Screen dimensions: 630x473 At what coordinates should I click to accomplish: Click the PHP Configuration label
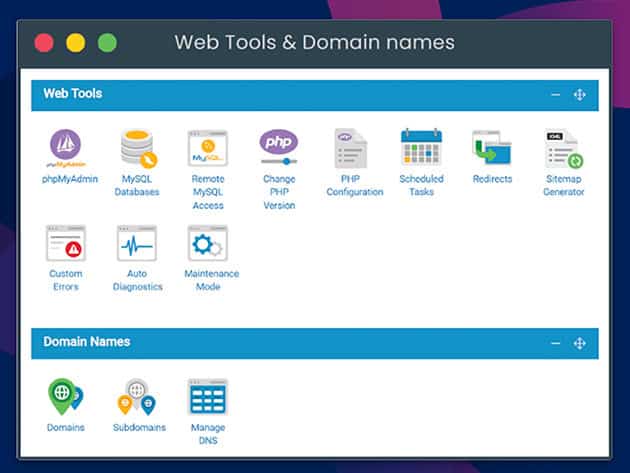(x=355, y=185)
